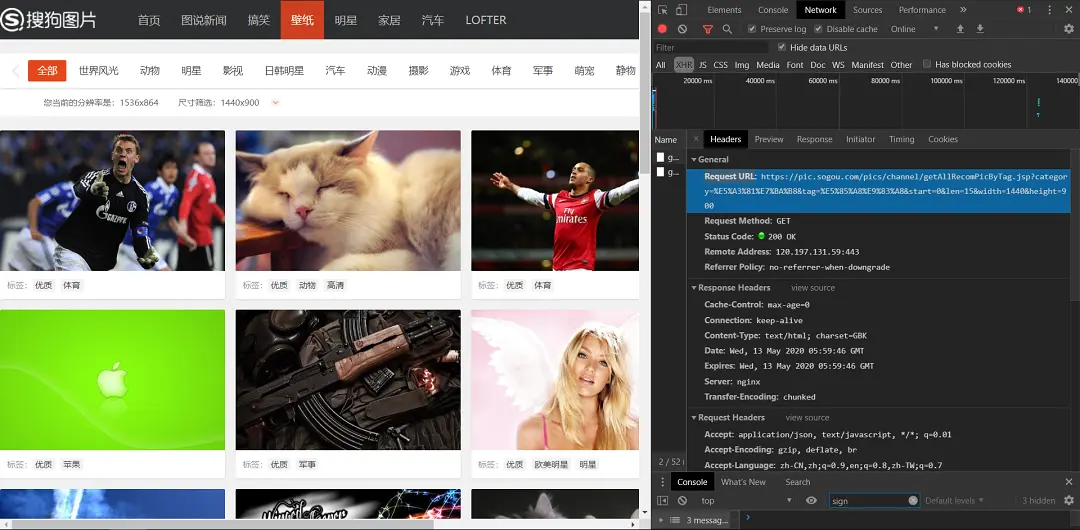This screenshot has height=530, width=1080.
Task: Activate the inspect element picker
Action: (662, 9)
